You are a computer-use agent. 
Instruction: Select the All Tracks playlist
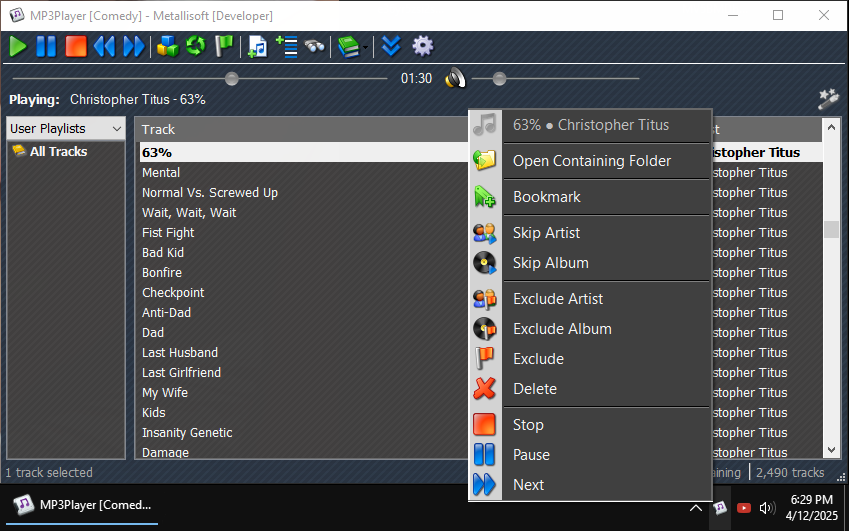[x=58, y=152]
